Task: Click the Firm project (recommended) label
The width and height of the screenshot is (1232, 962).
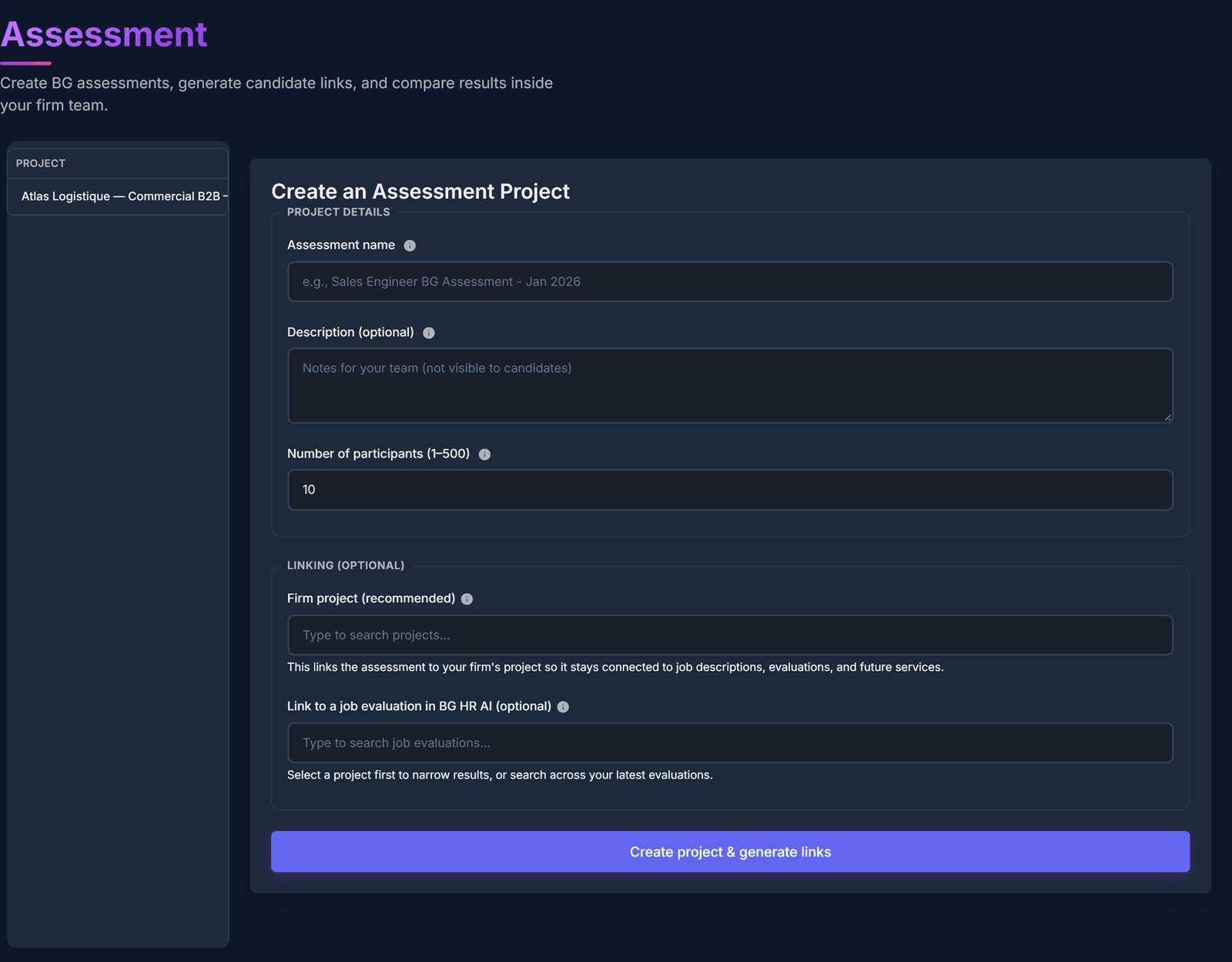Action: (371, 598)
